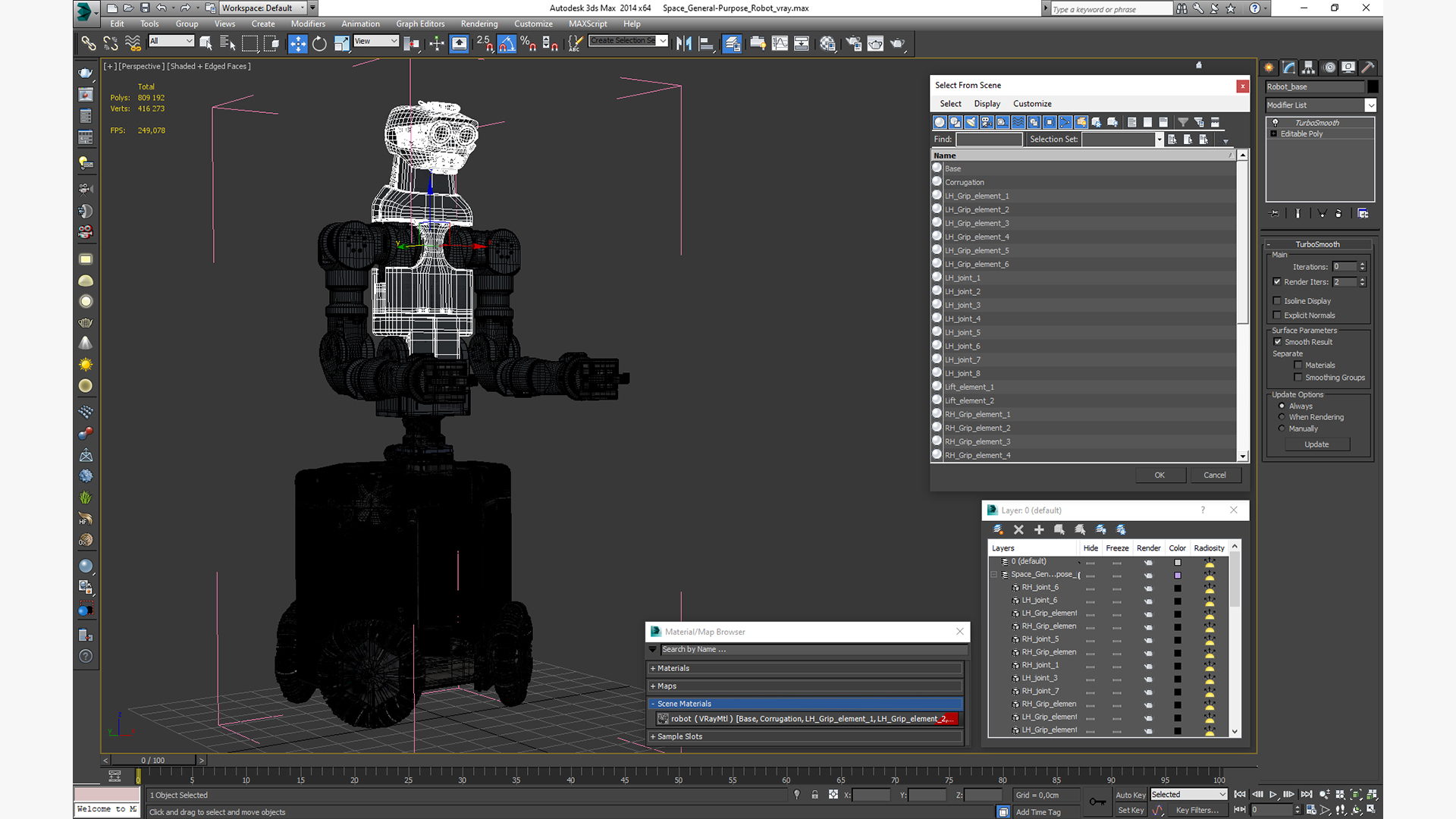Open the Rendering menu
The width and height of the screenshot is (1456, 819).
(x=479, y=24)
